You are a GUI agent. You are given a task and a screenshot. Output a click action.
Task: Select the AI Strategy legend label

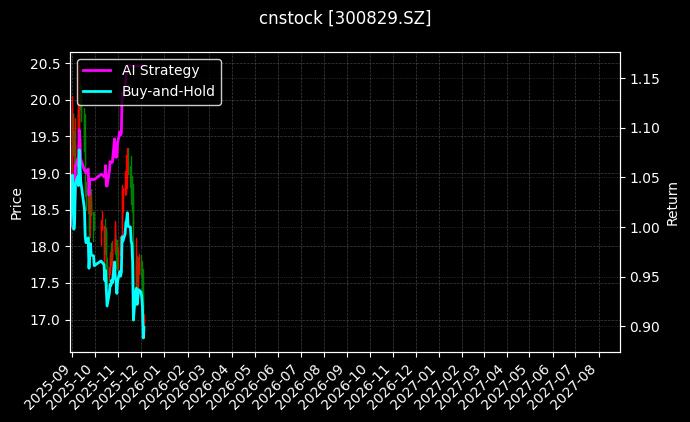(x=161, y=70)
